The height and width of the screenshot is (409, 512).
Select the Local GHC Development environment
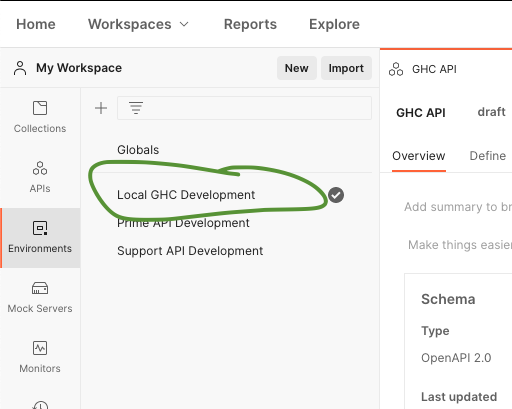pyautogui.click(x=186, y=195)
